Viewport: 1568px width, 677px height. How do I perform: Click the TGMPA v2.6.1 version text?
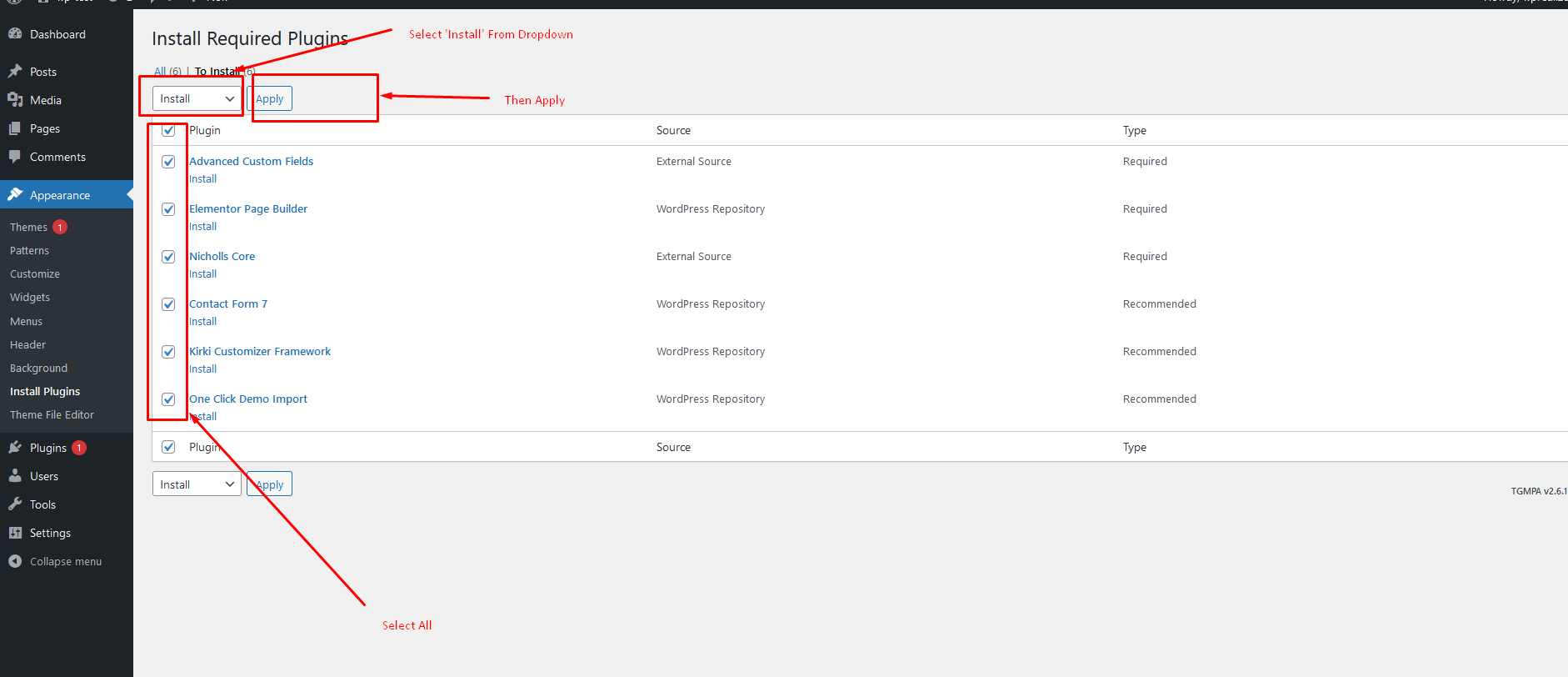tap(1539, 491)
